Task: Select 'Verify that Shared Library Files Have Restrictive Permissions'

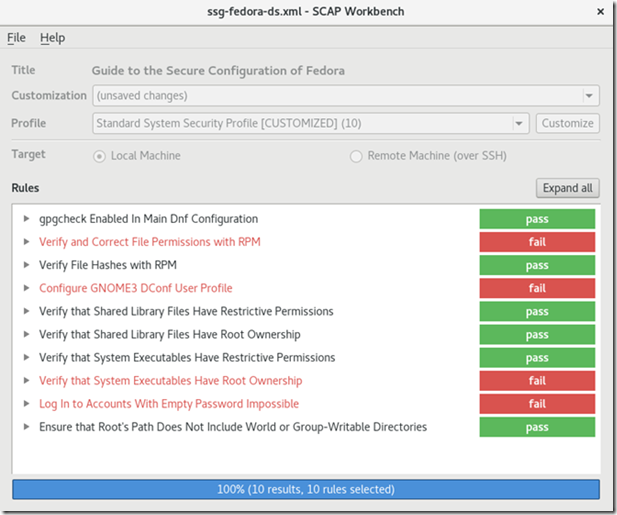Action: (x=186, y=312)
